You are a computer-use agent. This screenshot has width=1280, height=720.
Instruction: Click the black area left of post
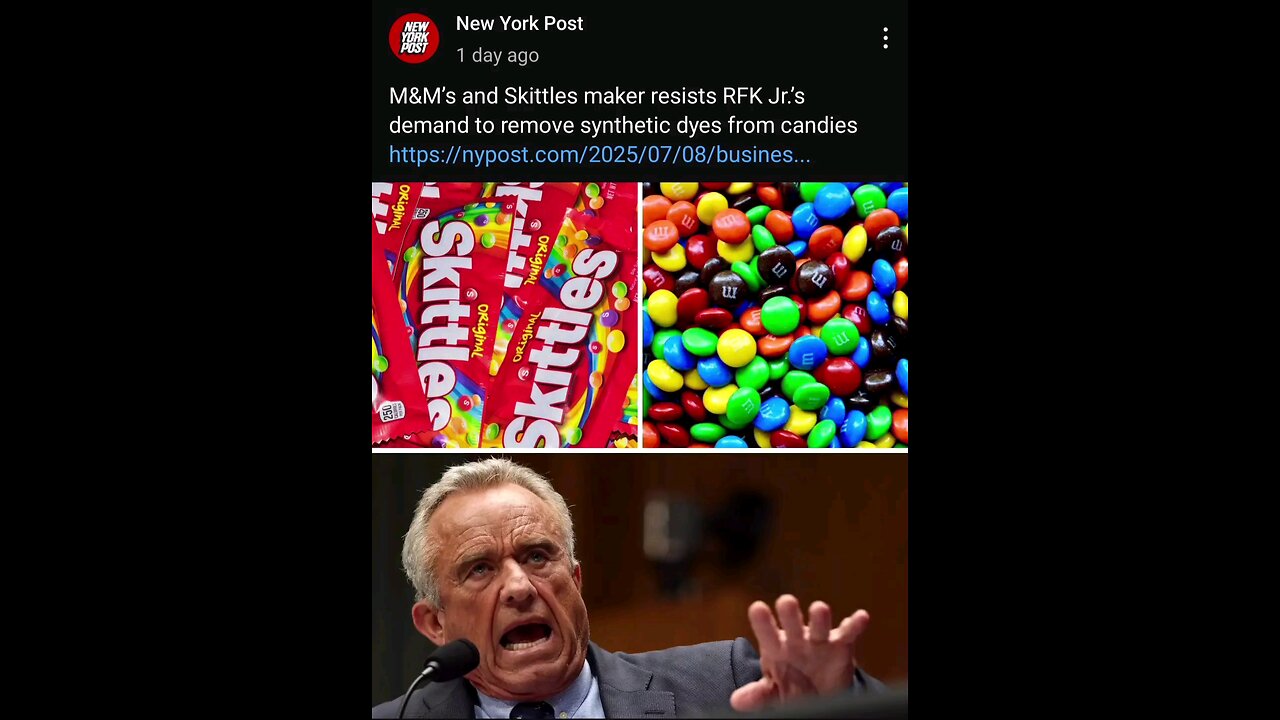coord(186,360)
